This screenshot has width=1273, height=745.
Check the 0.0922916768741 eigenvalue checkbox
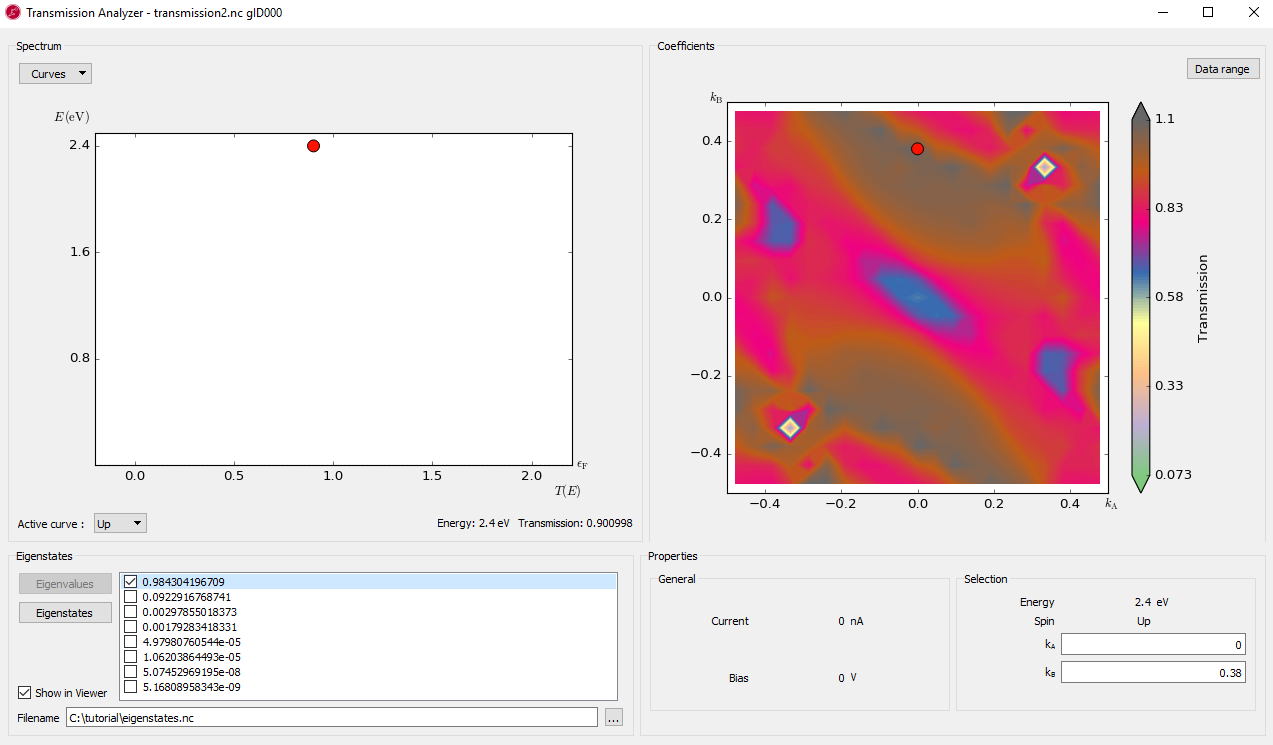click(130, 596)
